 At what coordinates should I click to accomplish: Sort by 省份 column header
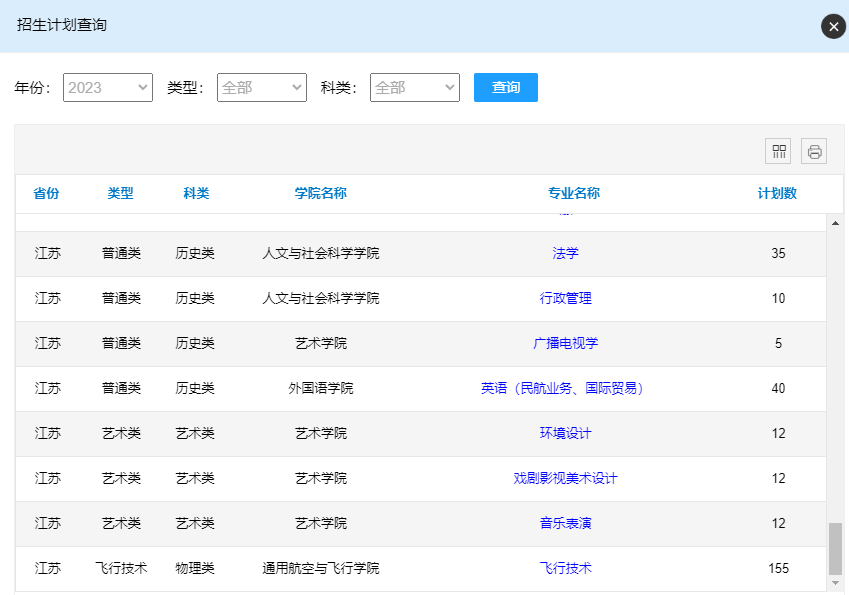point(46,193)
